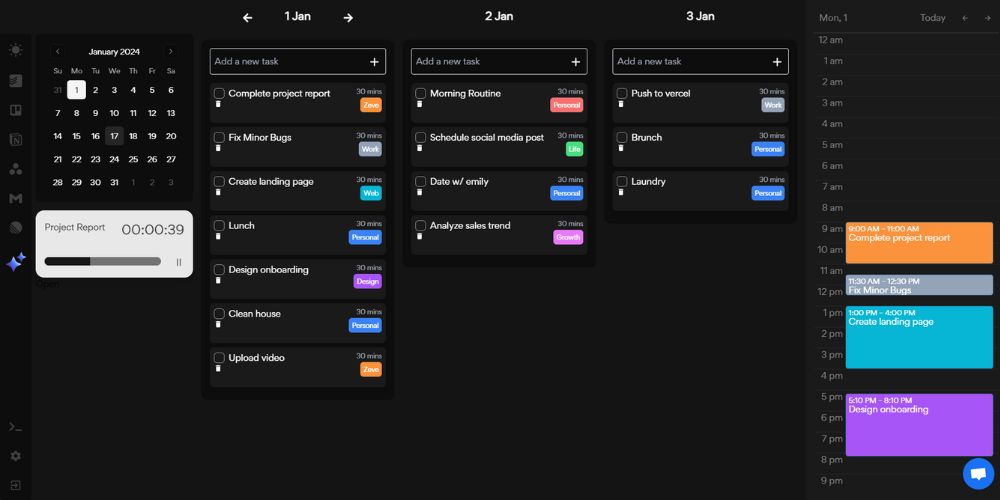Click the Project Report timer progress bar

coord(102,262)
